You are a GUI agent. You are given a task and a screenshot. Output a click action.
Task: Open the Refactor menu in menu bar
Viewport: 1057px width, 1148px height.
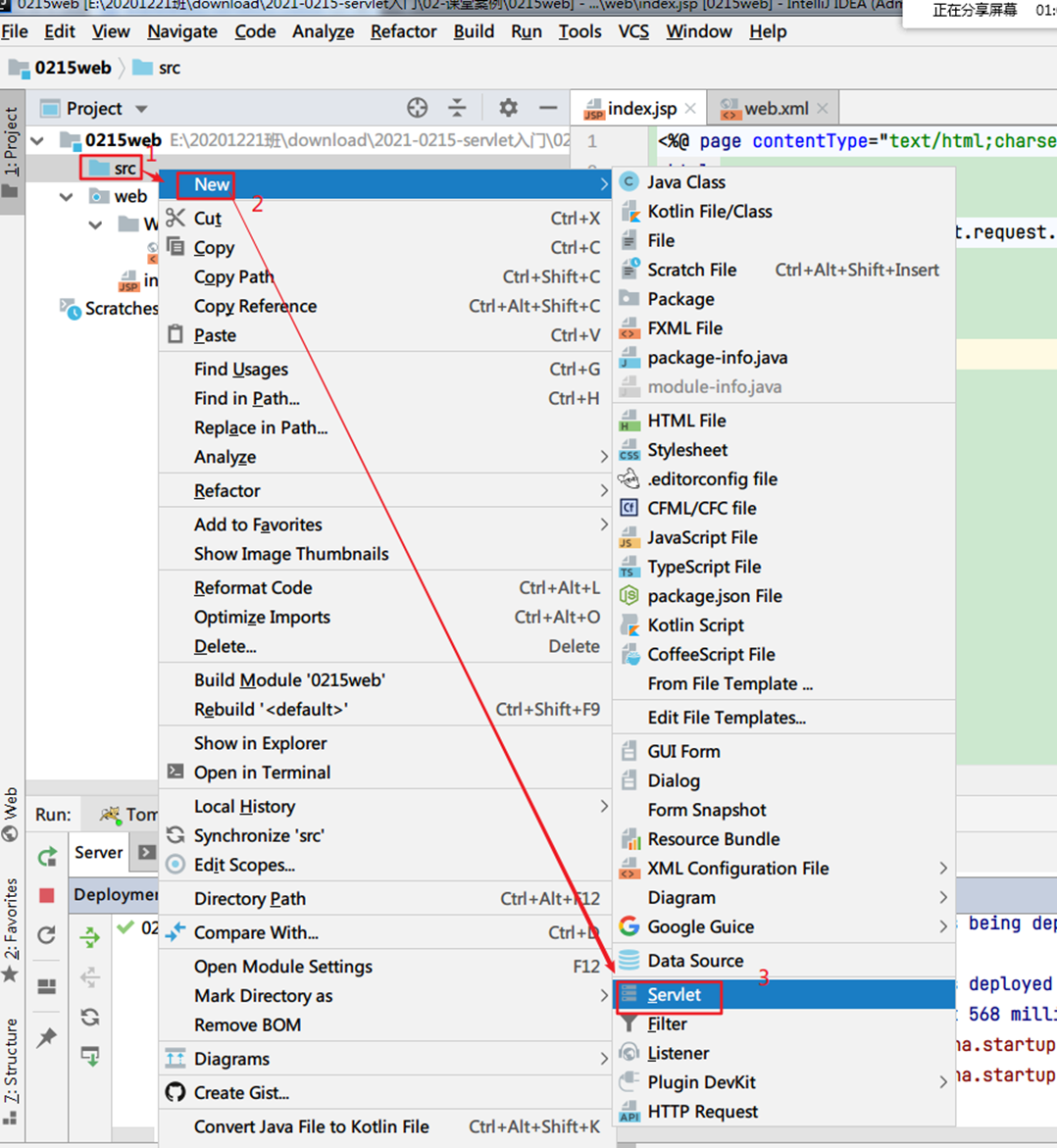point(404,31)
